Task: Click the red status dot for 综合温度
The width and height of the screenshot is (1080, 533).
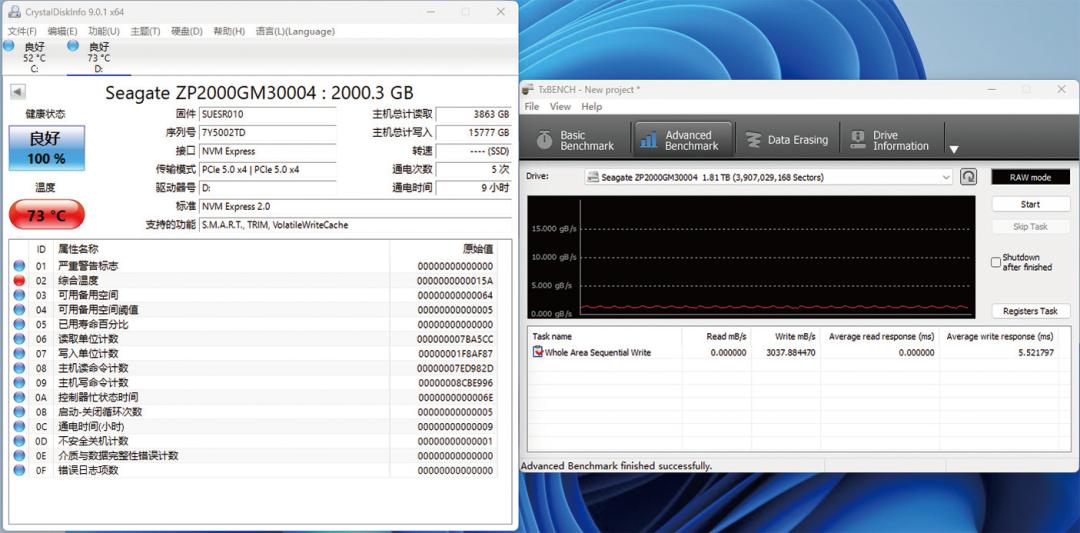Action: (x=19, y=281)
